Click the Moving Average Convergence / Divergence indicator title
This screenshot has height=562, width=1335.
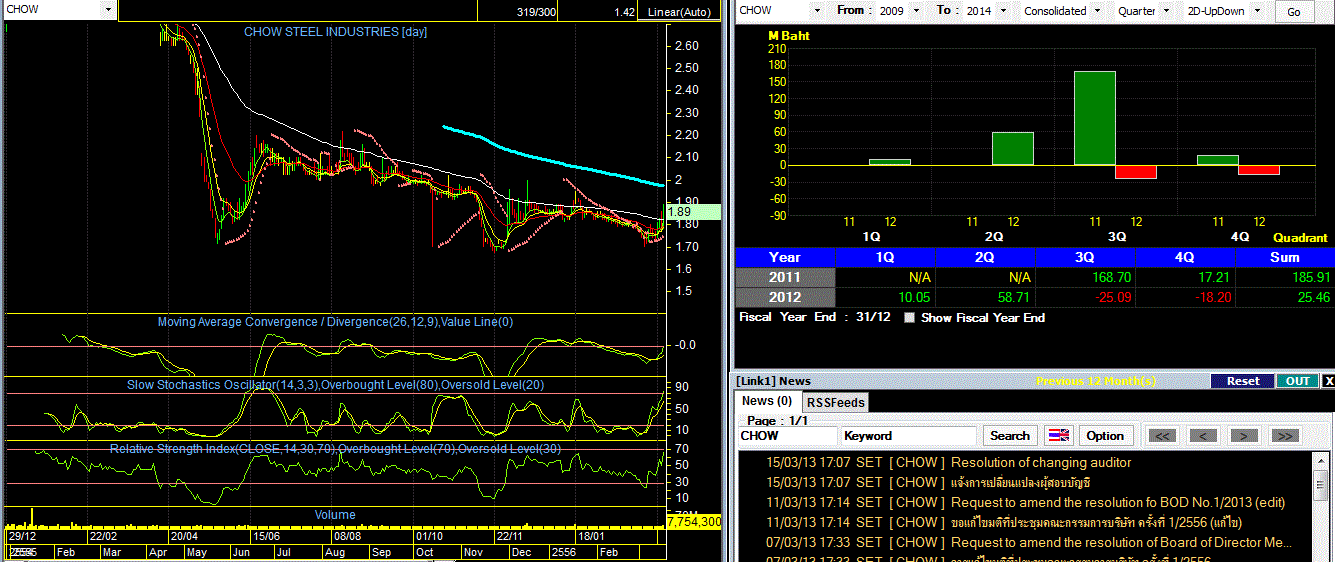click(x=335, y=322)
